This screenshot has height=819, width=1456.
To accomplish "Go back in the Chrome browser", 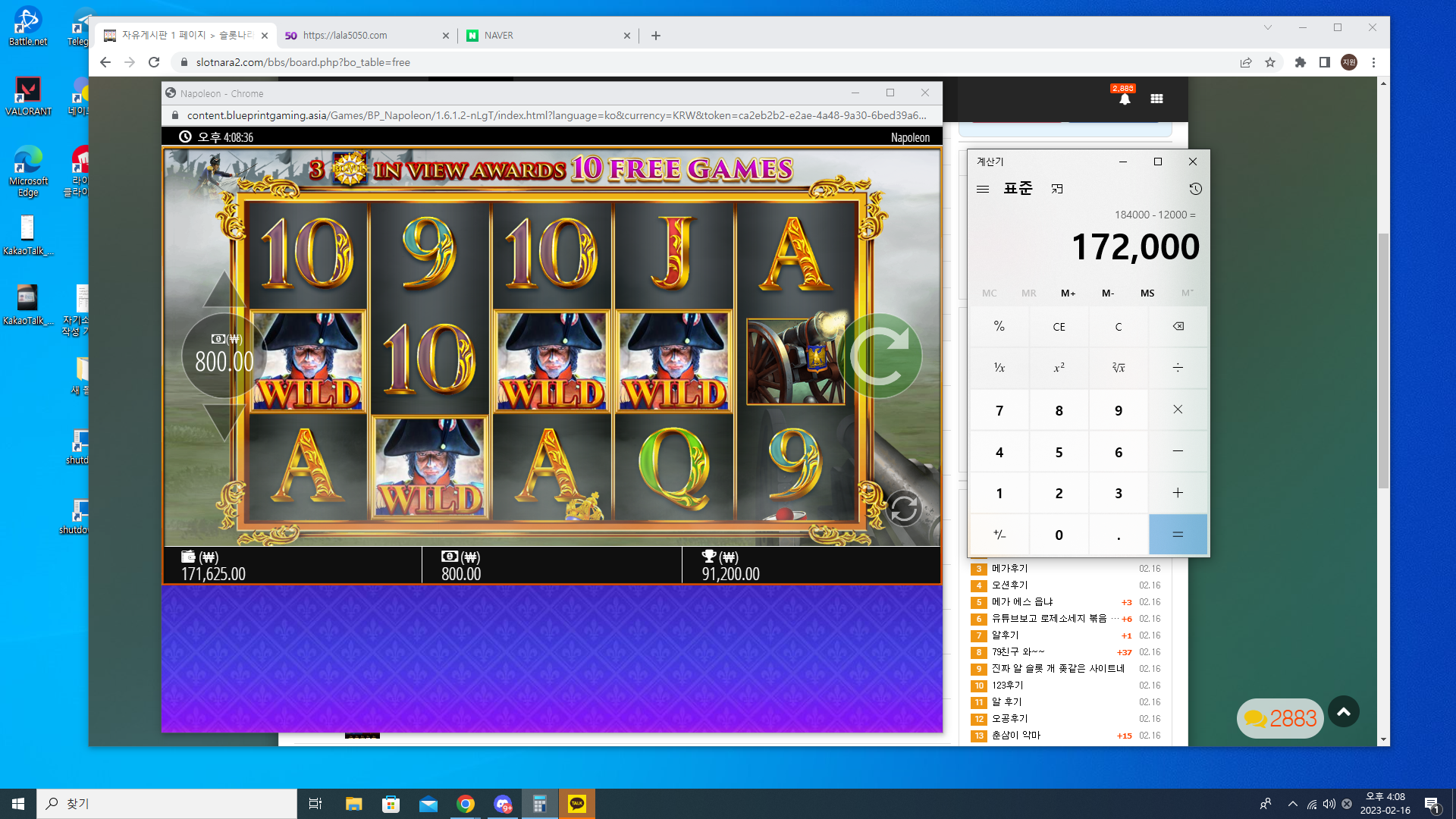I will tap(105, 62).
